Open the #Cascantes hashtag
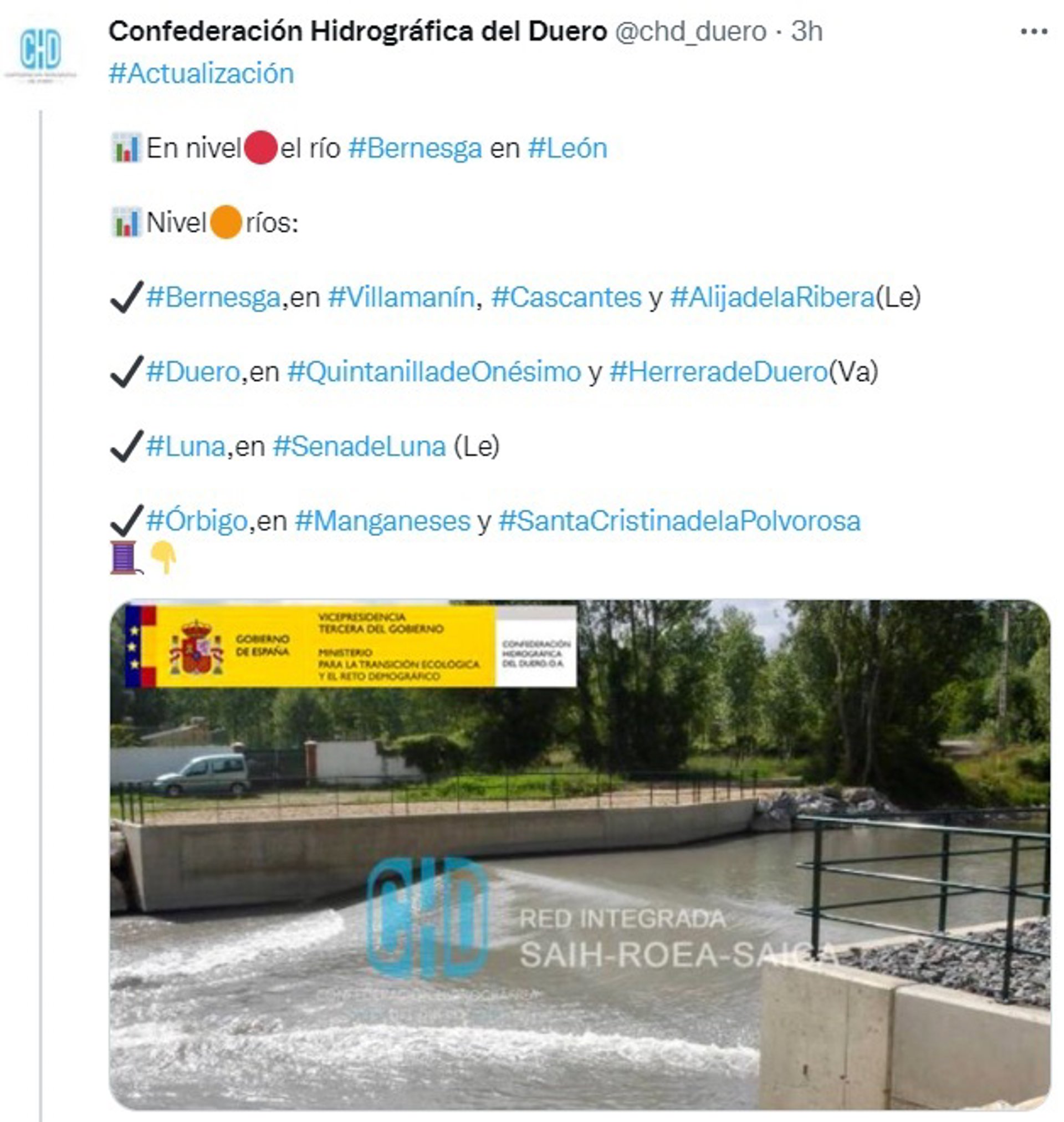Viewport: 1064px width, 1122px height. click(x=566, y=297)
